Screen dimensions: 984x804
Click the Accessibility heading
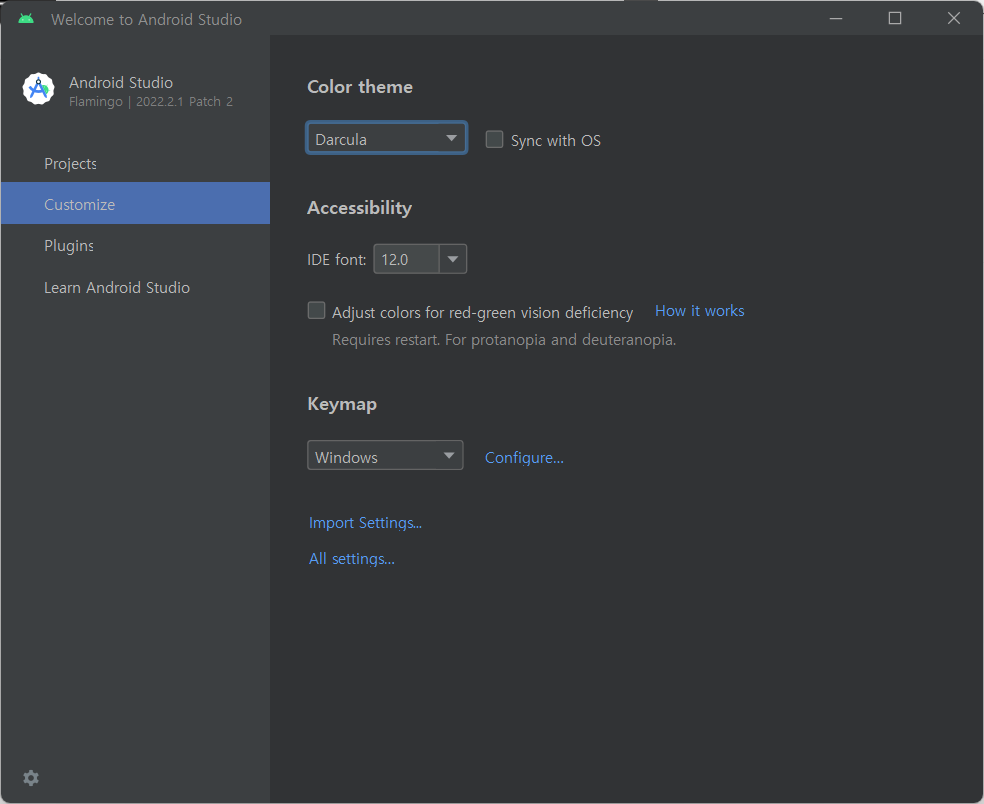click(x=360, y=208)
